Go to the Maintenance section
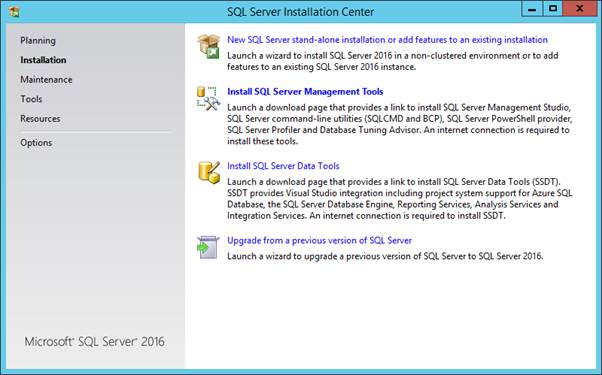The image size is (602, 375). click(x=46, y=79)
